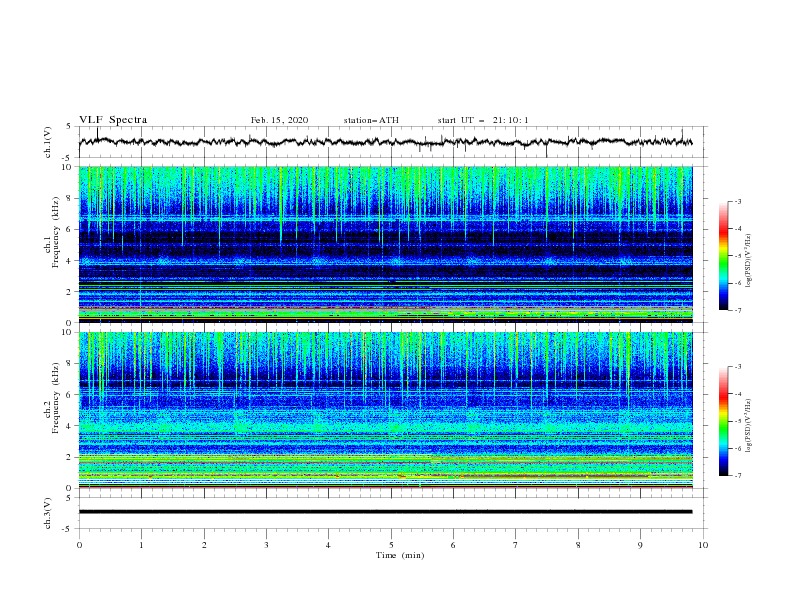The image size is (792, 612).
Task: Click the 'Time (min)' axis label
Action: (400, 555)
